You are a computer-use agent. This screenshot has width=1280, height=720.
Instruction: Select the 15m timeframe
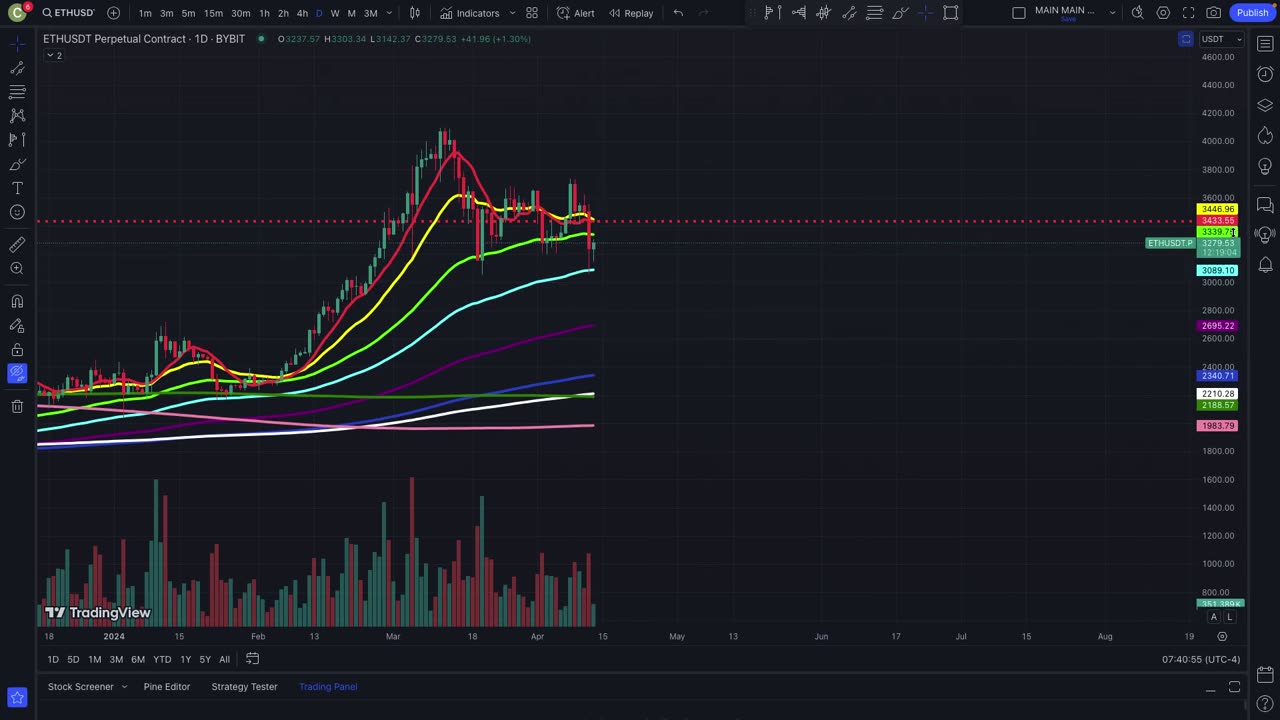(213, 13)
